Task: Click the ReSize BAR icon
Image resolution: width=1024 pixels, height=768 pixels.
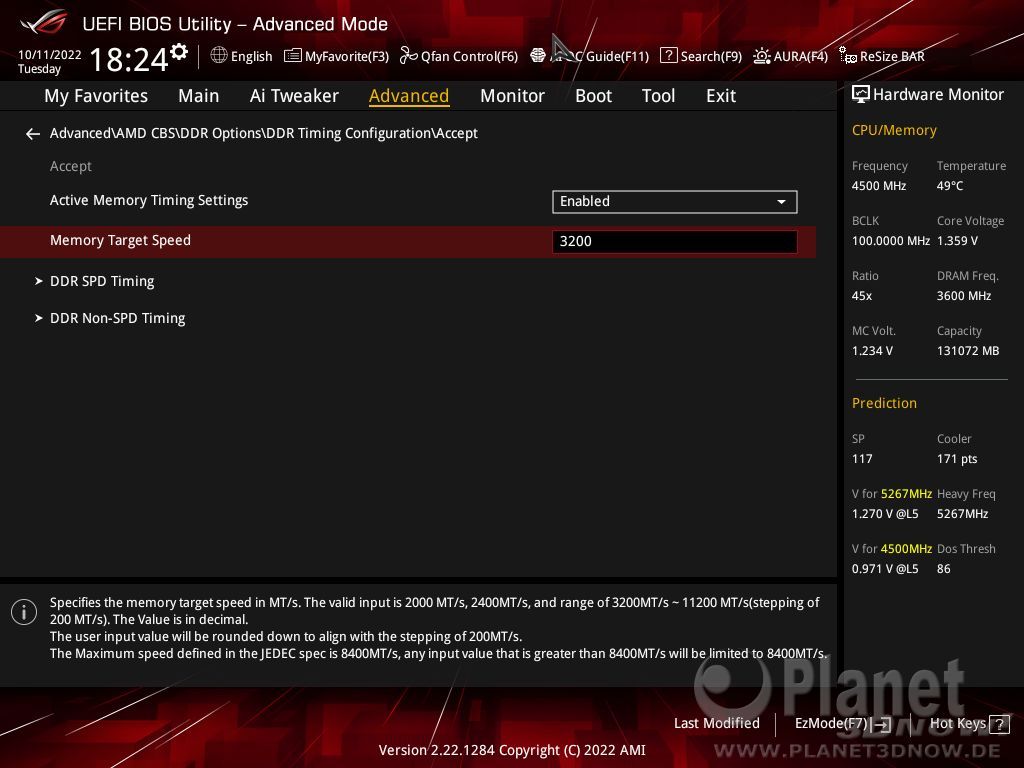Action: pyautogui.click(x=848, y=56)
